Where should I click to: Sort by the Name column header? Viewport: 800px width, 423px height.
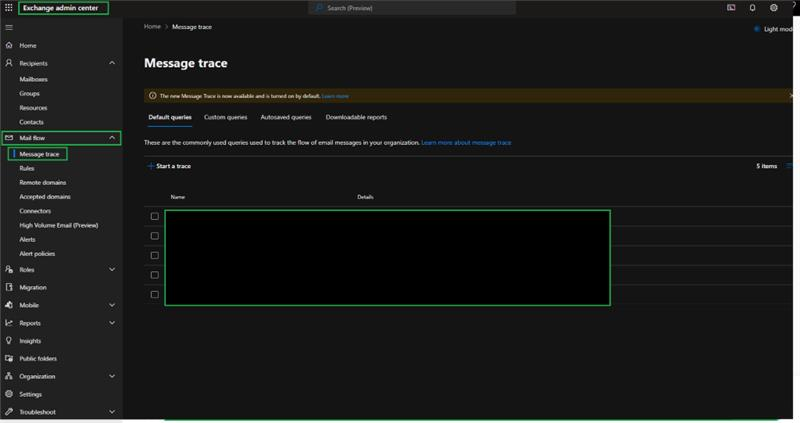(178, 197)
